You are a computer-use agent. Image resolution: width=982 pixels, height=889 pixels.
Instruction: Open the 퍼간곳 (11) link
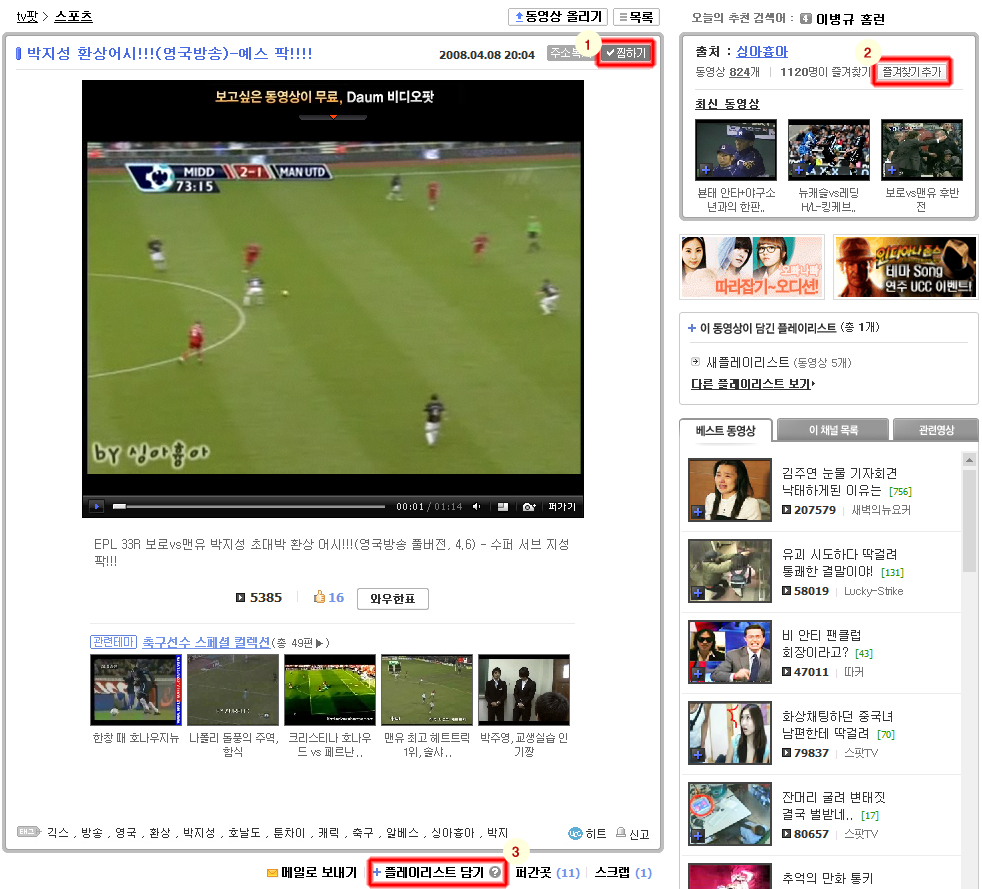(x=548, y=872)
